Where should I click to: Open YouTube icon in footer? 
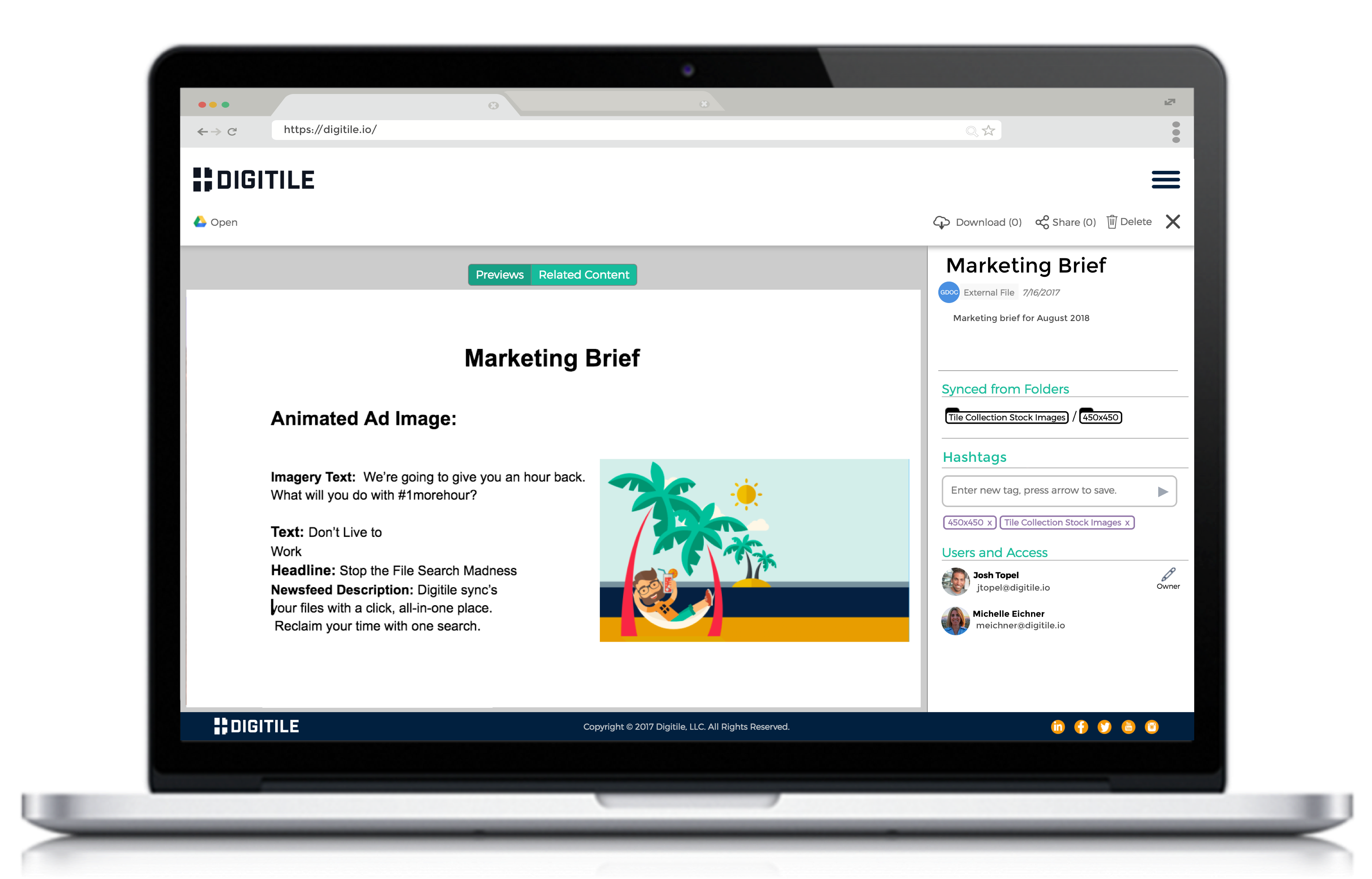pos(1128,727)
